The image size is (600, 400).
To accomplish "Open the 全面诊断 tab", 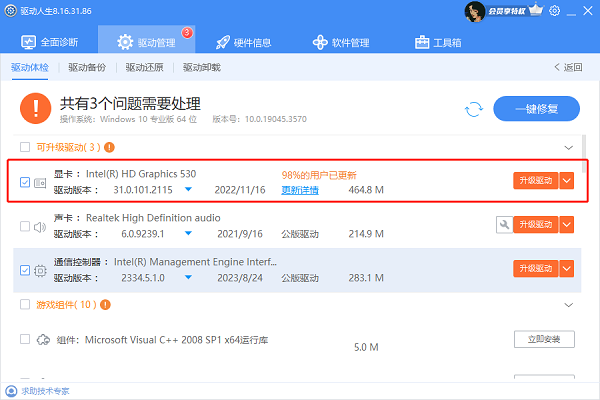I will click(49, 42).
